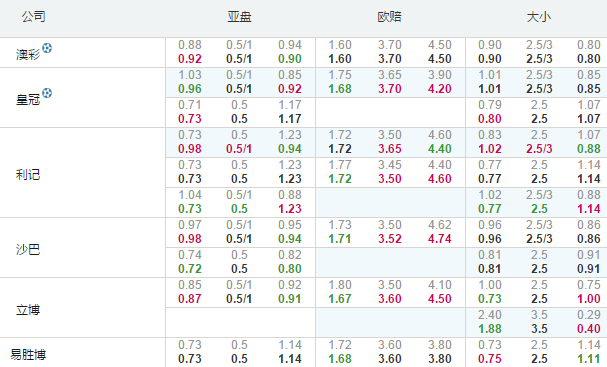Select the gray 1.04 value
This screenshot has height=367, width=607.
[x=190, y=195]
